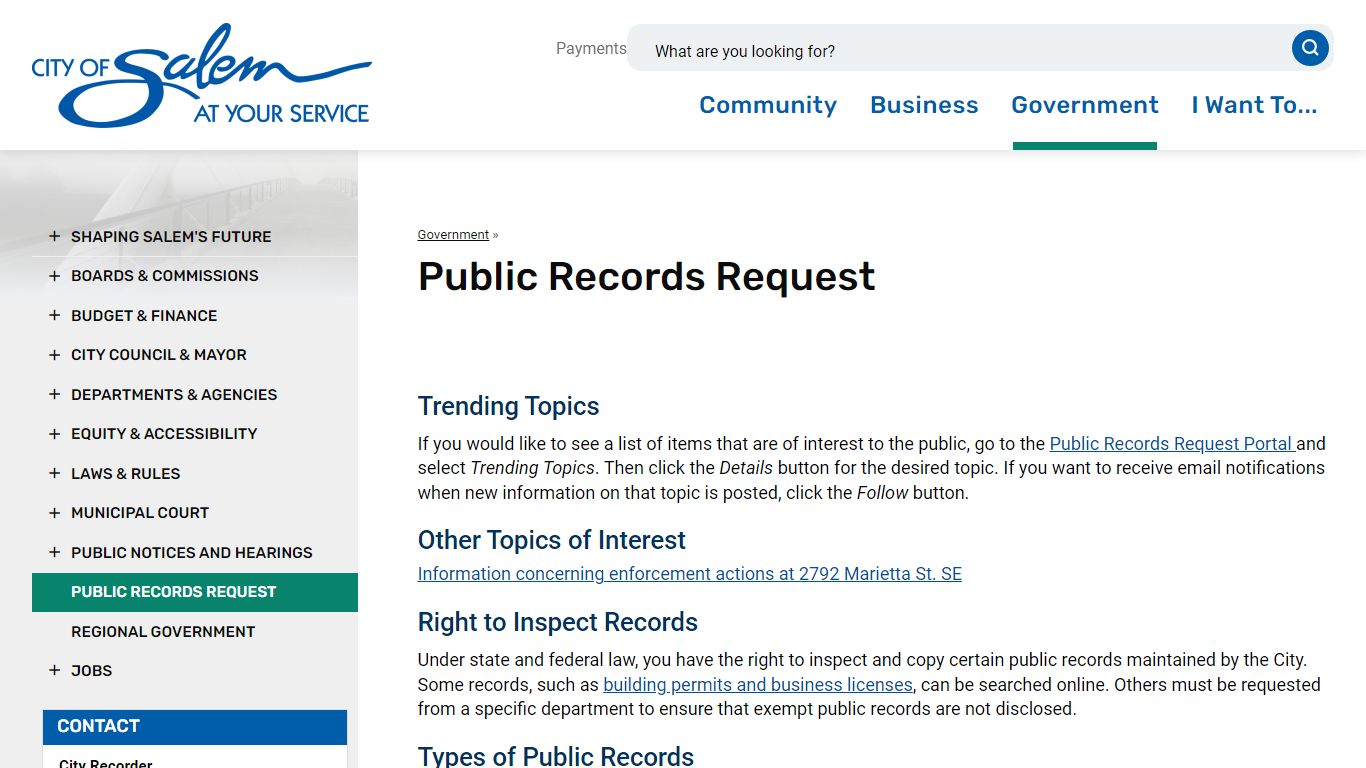The height and width of the screenshot is (768, 1366).
Task: Expand Departments & Agencies plus icon
Action: coord(54,394)
